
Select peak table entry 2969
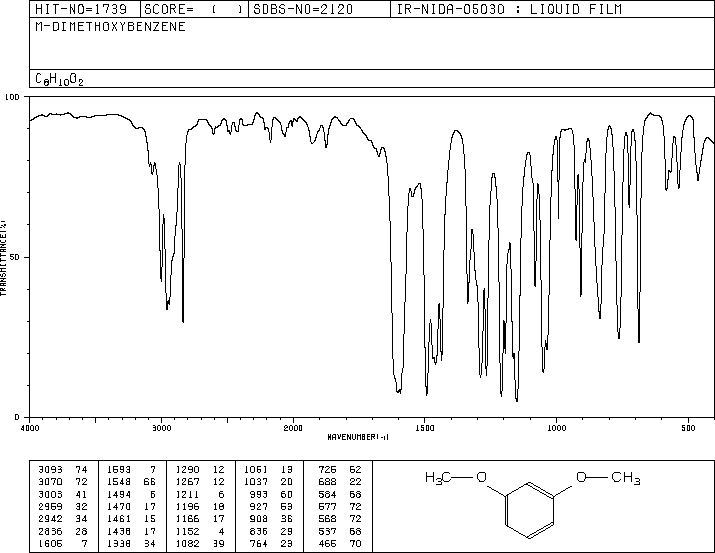(x=50, y=506)
